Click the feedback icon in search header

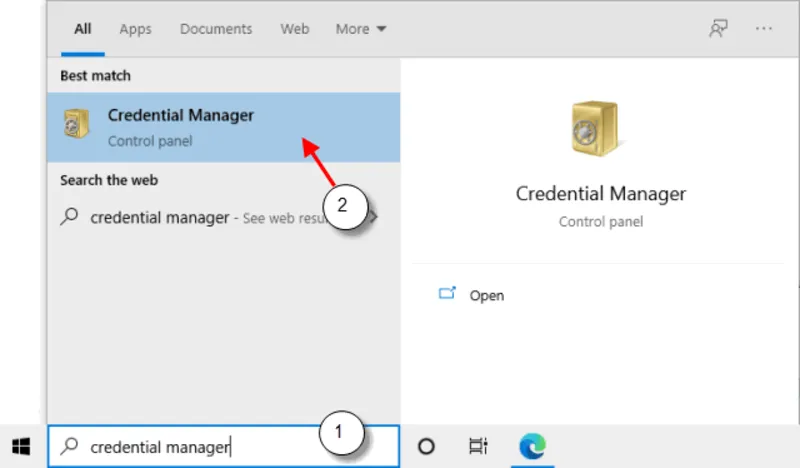click(718, 29)
